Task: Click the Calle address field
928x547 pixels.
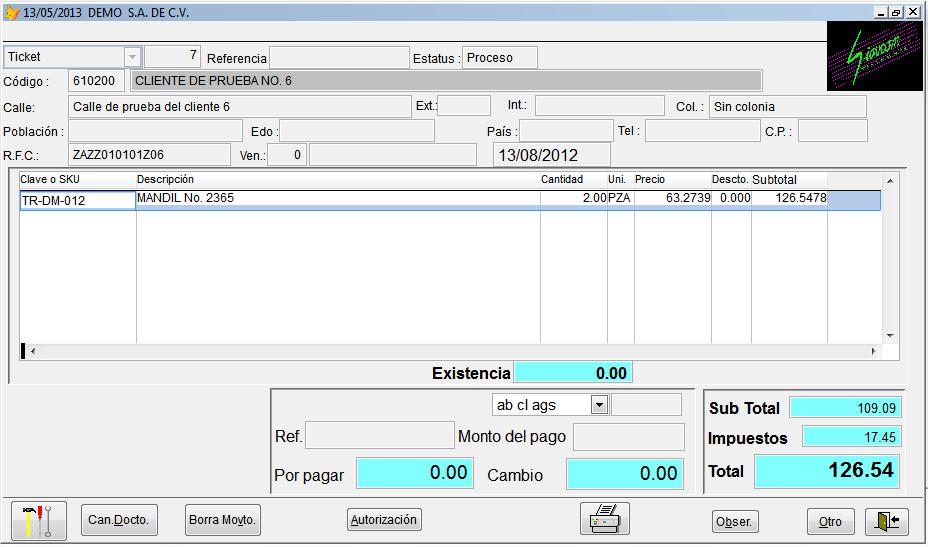Action: 240,107
